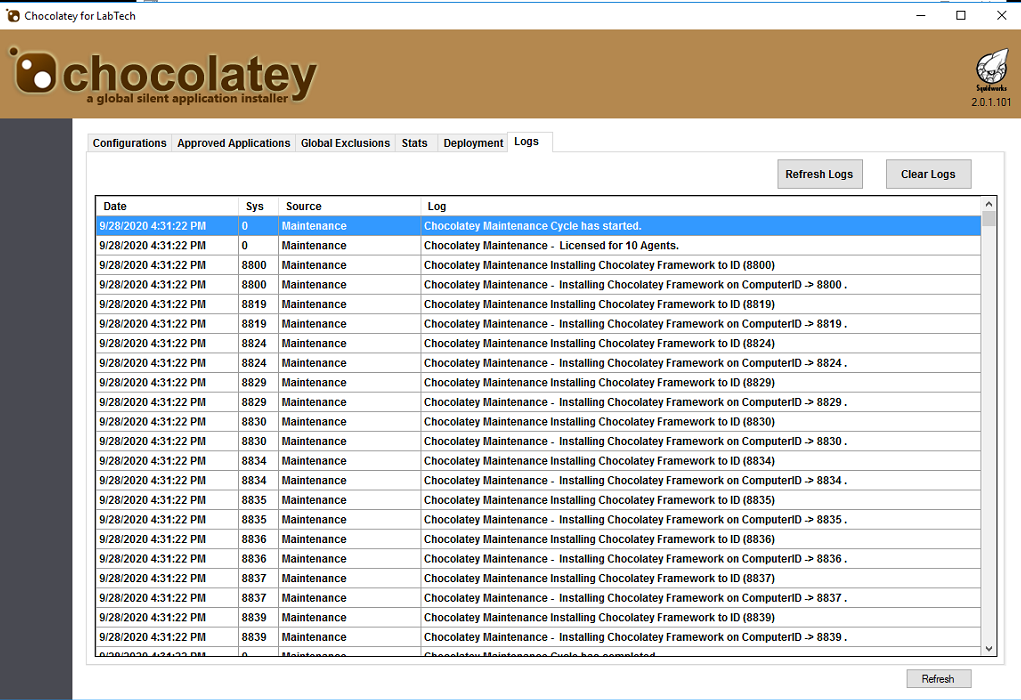
Task: Click scrollbar up arrow in log list
Action: point(989,203)
